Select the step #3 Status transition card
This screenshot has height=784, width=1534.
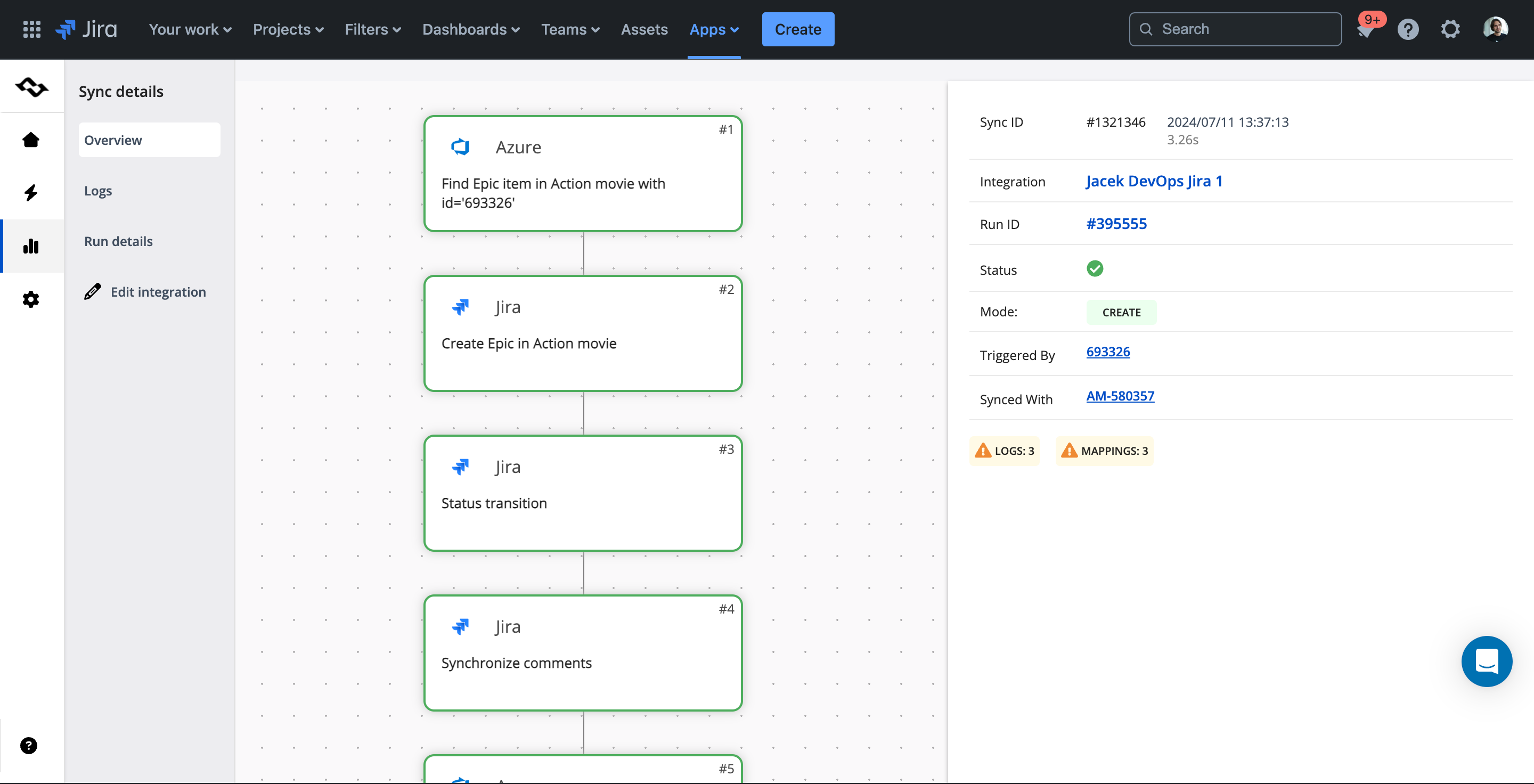point(583,493)
